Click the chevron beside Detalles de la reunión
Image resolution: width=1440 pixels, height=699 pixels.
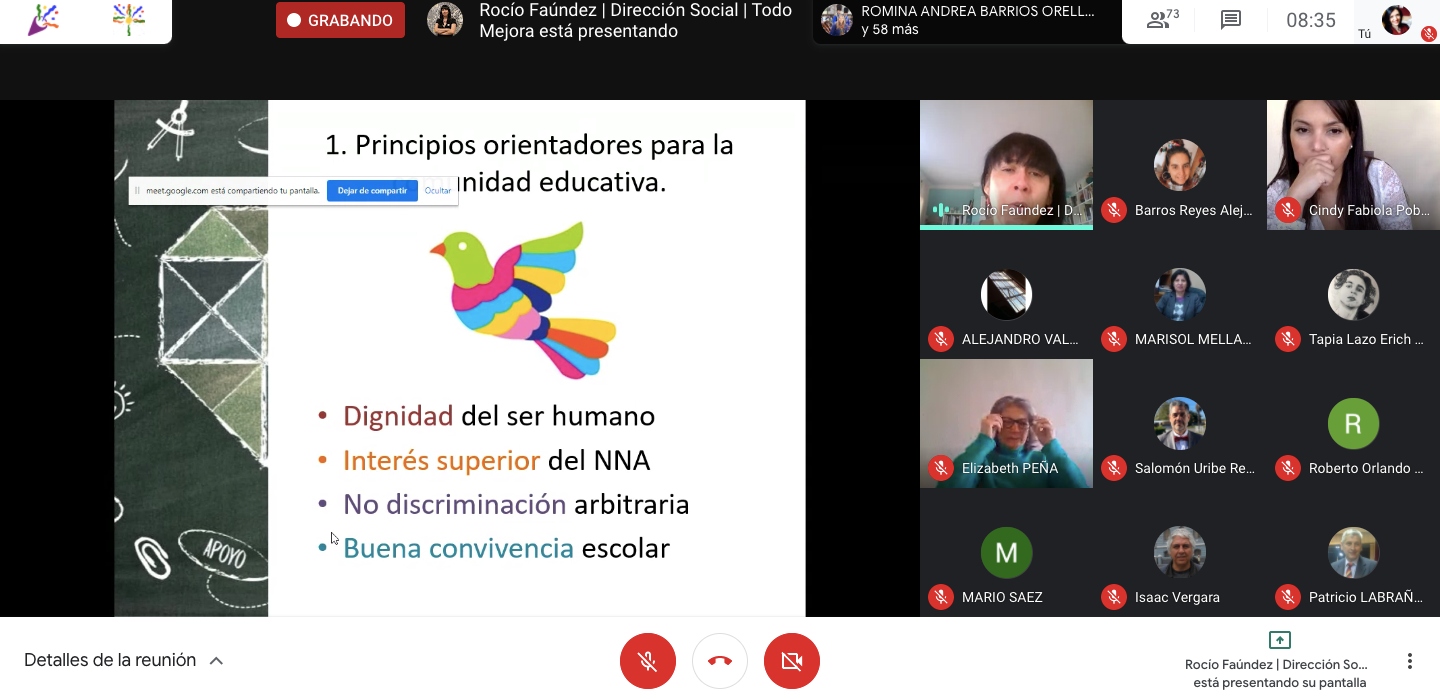click(216, 661)
